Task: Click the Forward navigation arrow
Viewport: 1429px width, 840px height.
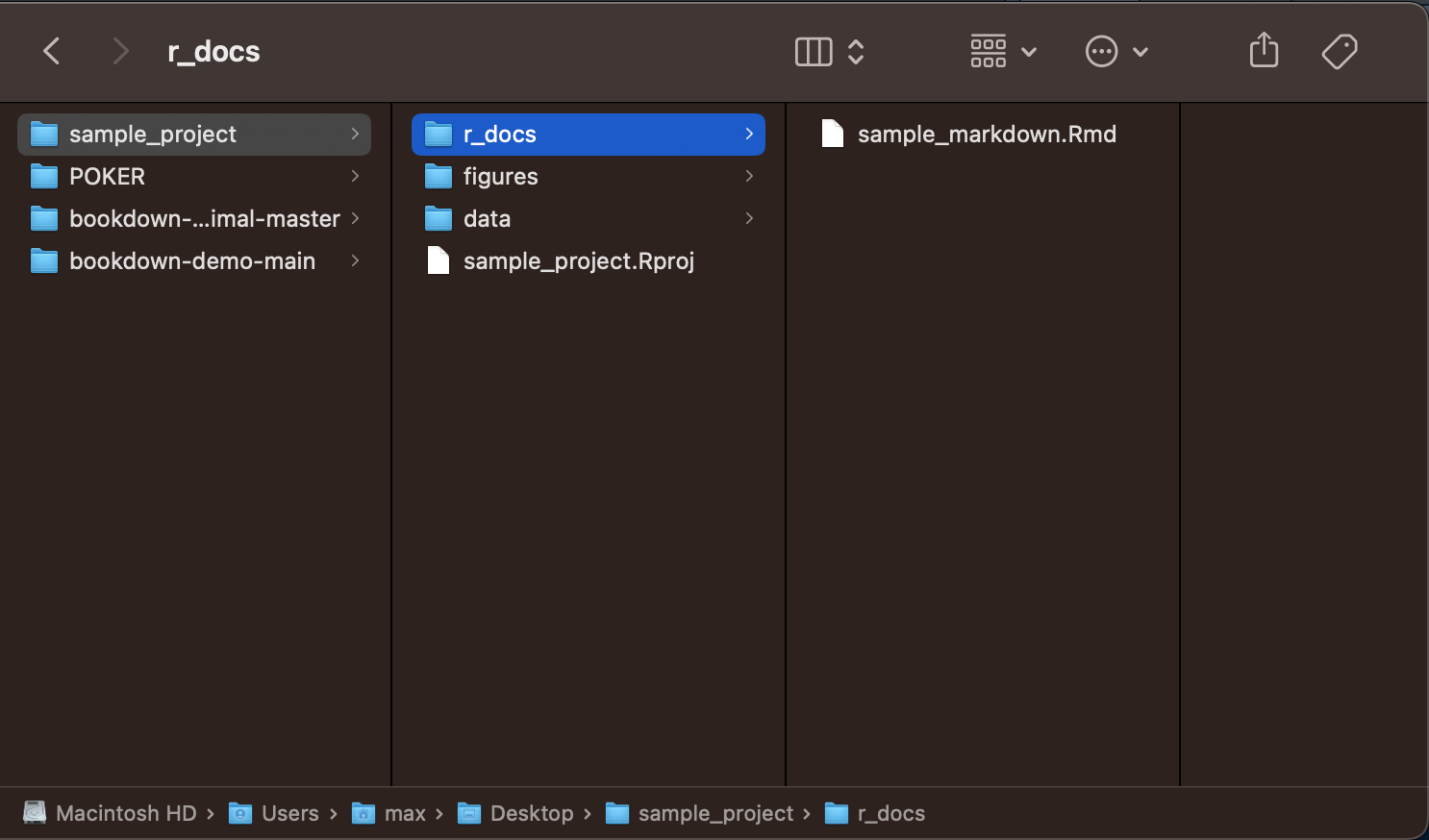Action: point(120,51)
